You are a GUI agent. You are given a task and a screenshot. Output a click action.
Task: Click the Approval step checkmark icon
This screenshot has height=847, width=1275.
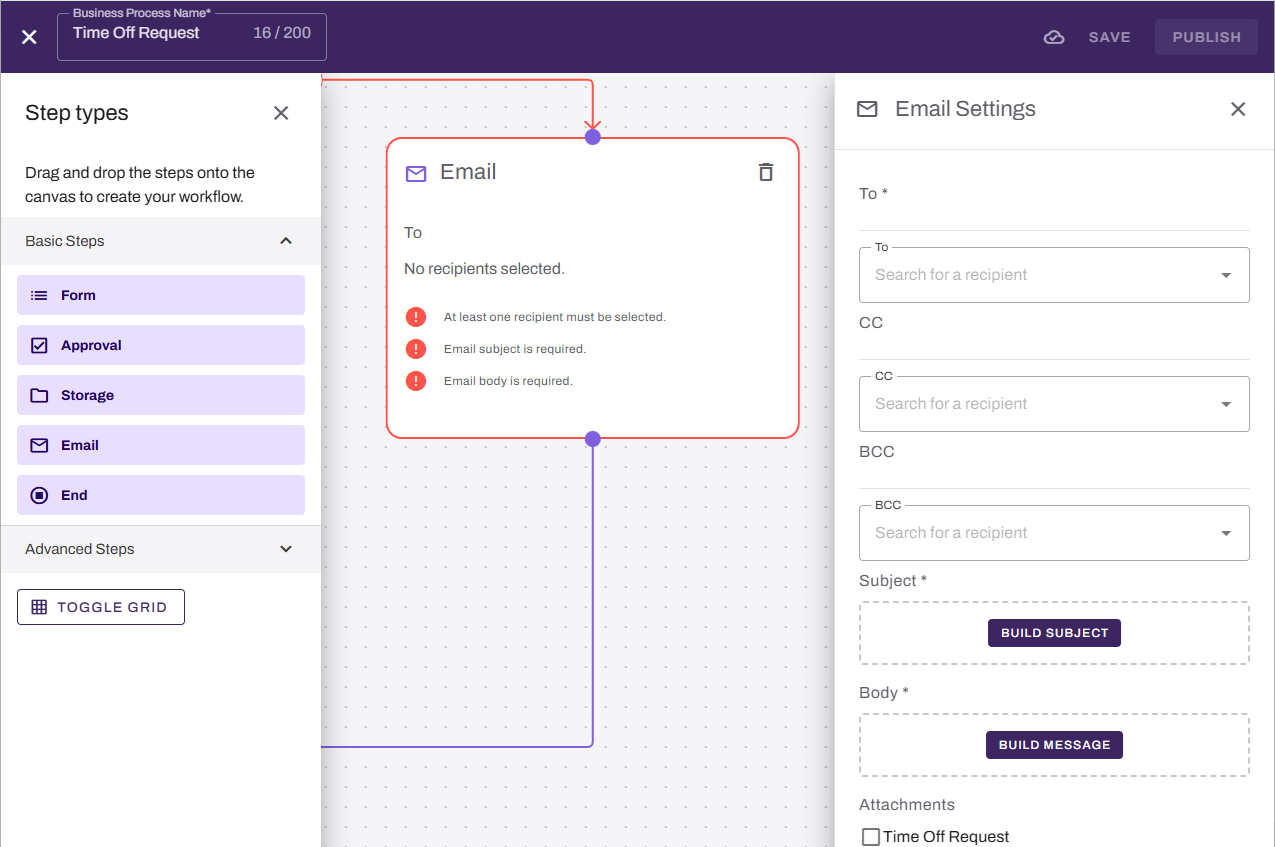[39, 345]
